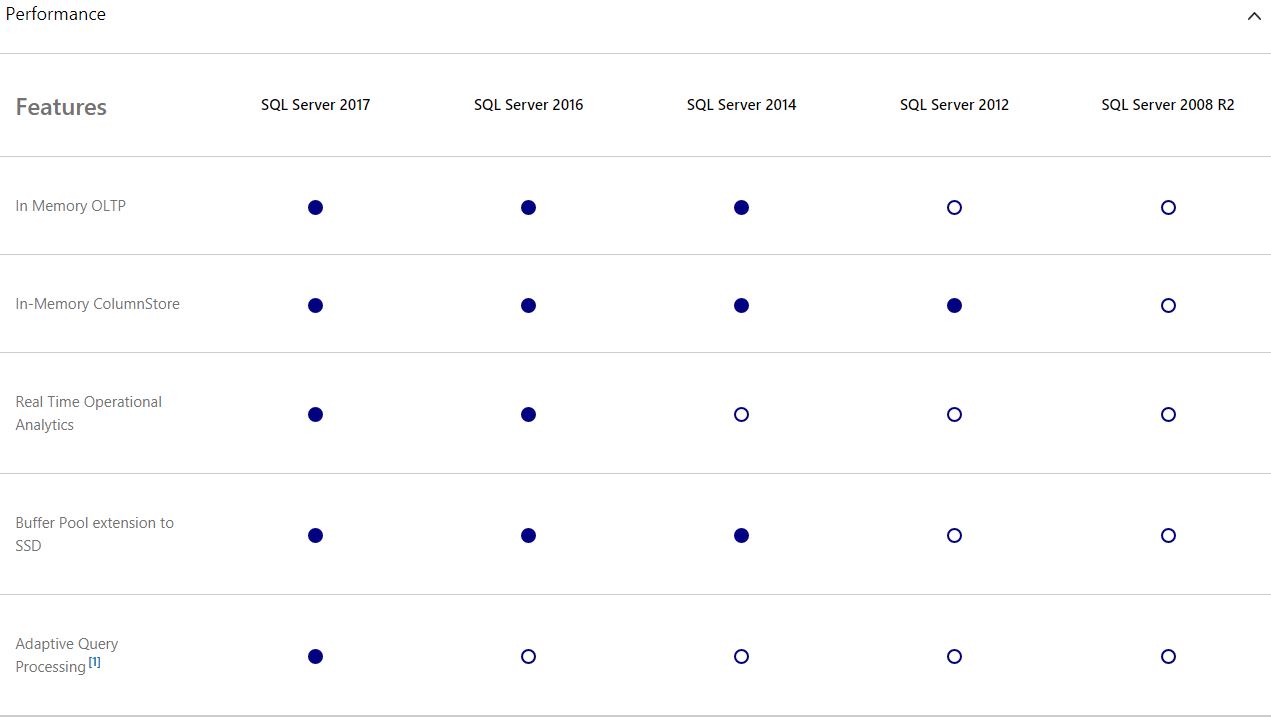The height and width of the screenshot is (718, 1271).
Task: Toggle the In Memory OLTP circle for SQL Server 2012
Action: tap(954, 207)
